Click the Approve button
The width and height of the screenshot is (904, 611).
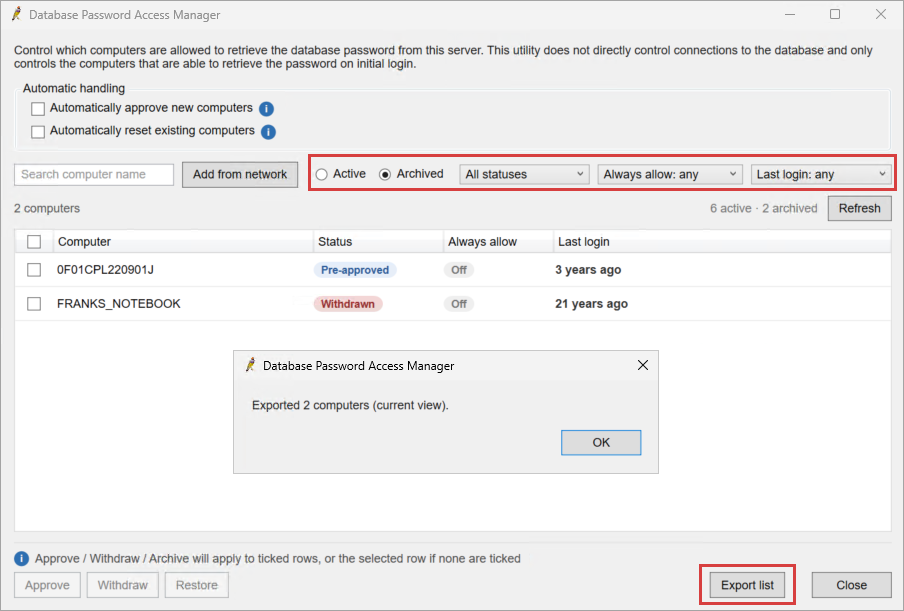pos(47,585)
